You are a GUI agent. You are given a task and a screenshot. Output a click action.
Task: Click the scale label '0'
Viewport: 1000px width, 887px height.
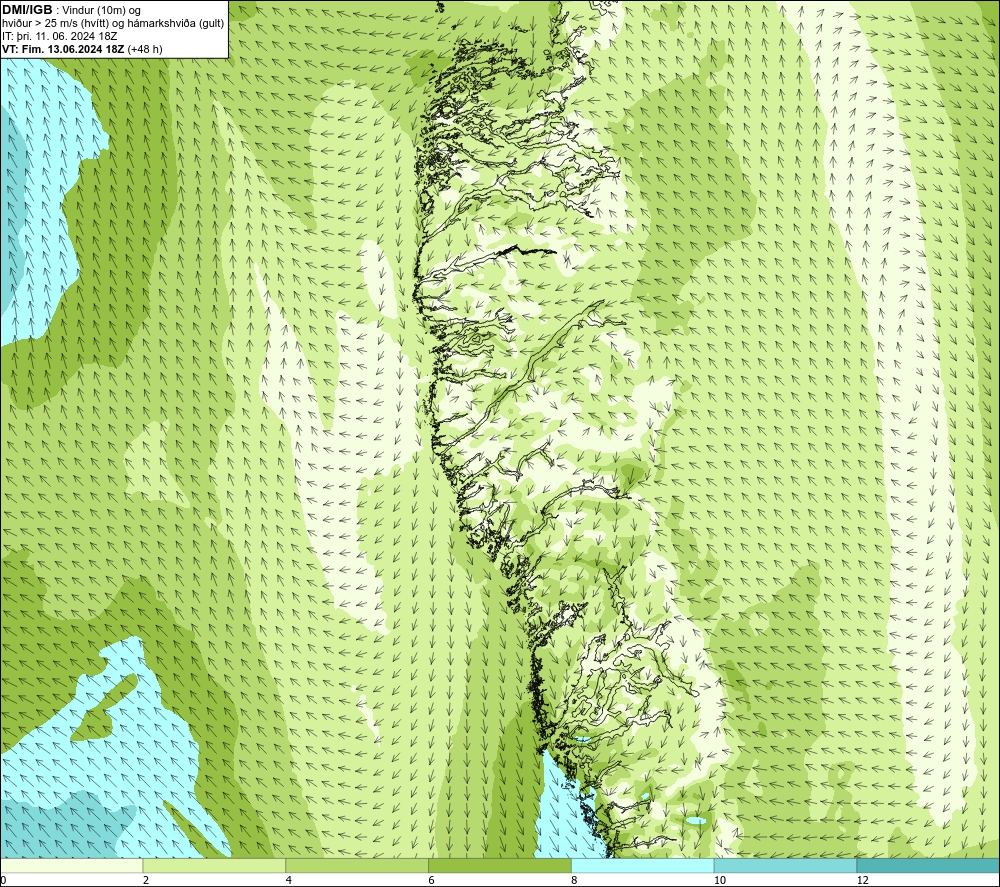point(3,881)
